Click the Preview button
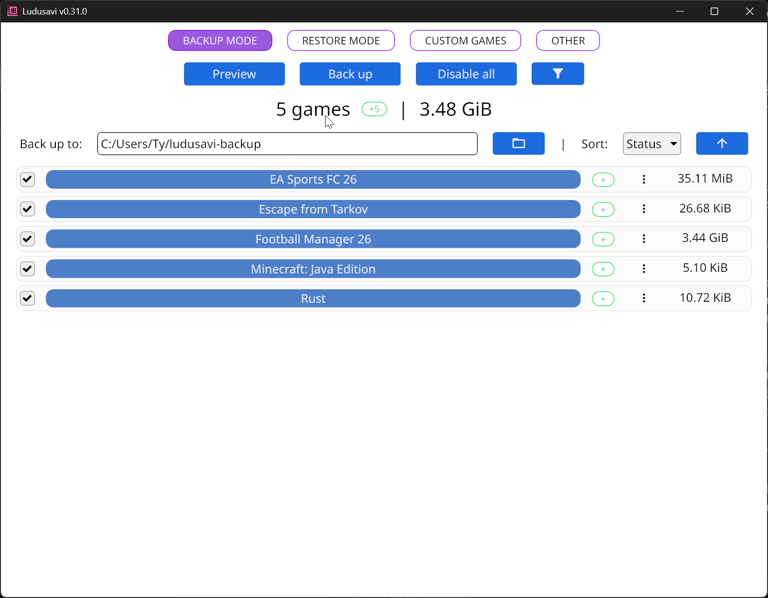 click(234, 74)
